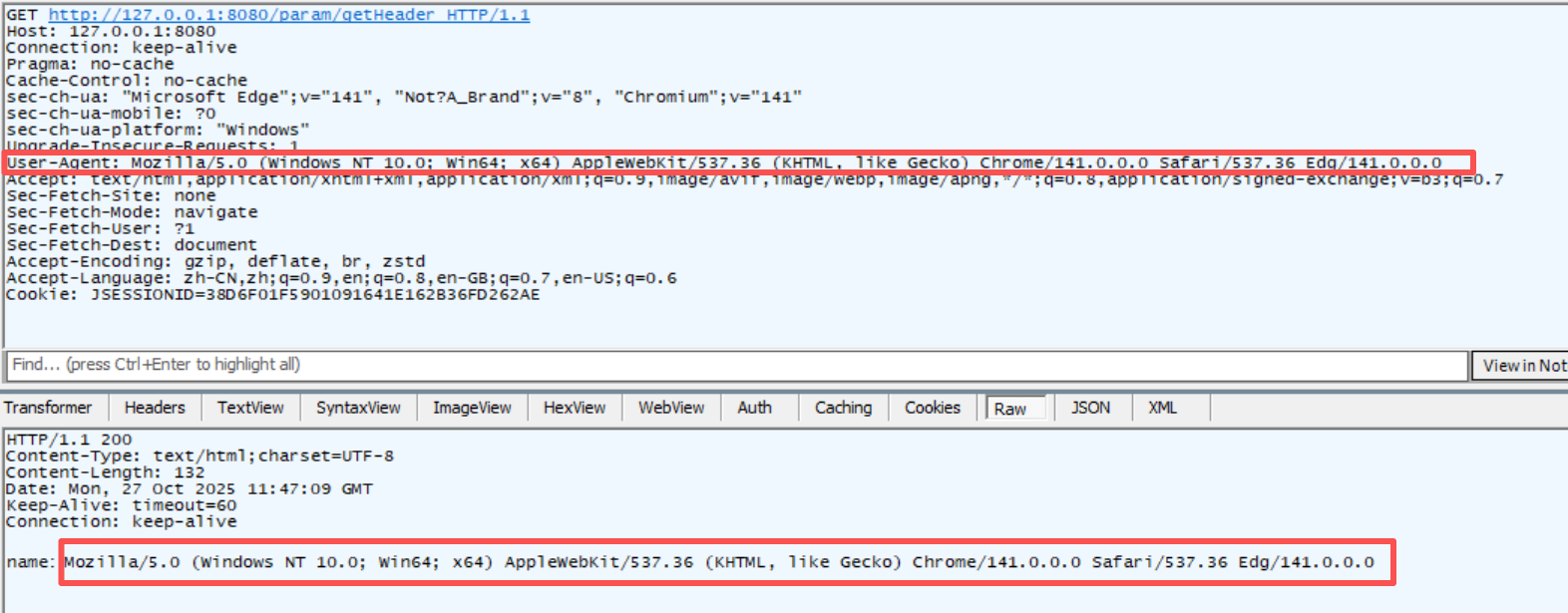
Task: Click the Find search input field
Action: pyautogui.click(x=737, y=365)
